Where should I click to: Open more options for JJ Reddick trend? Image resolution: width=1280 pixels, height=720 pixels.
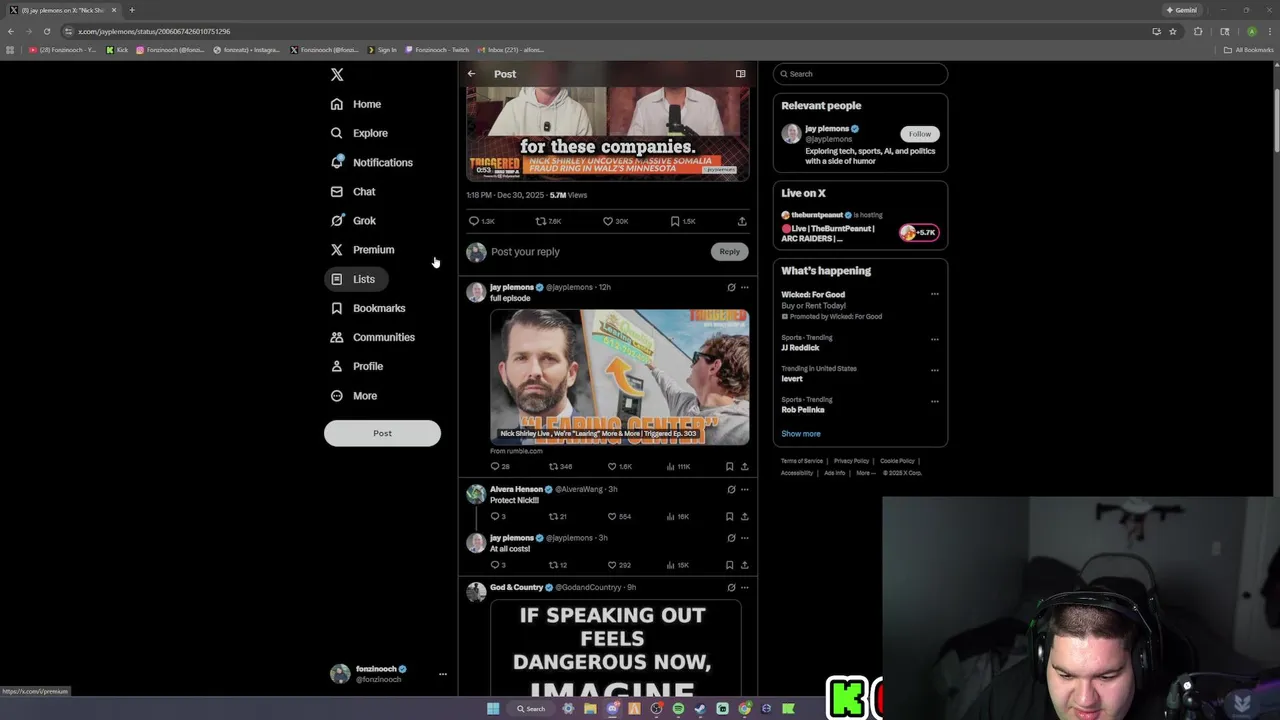935,339
